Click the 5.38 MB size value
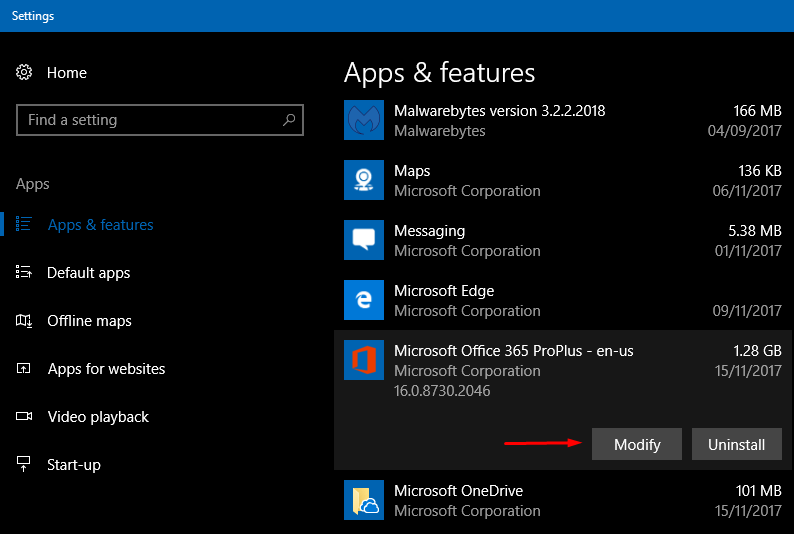794x534 pixels. [x=755, y=231]
